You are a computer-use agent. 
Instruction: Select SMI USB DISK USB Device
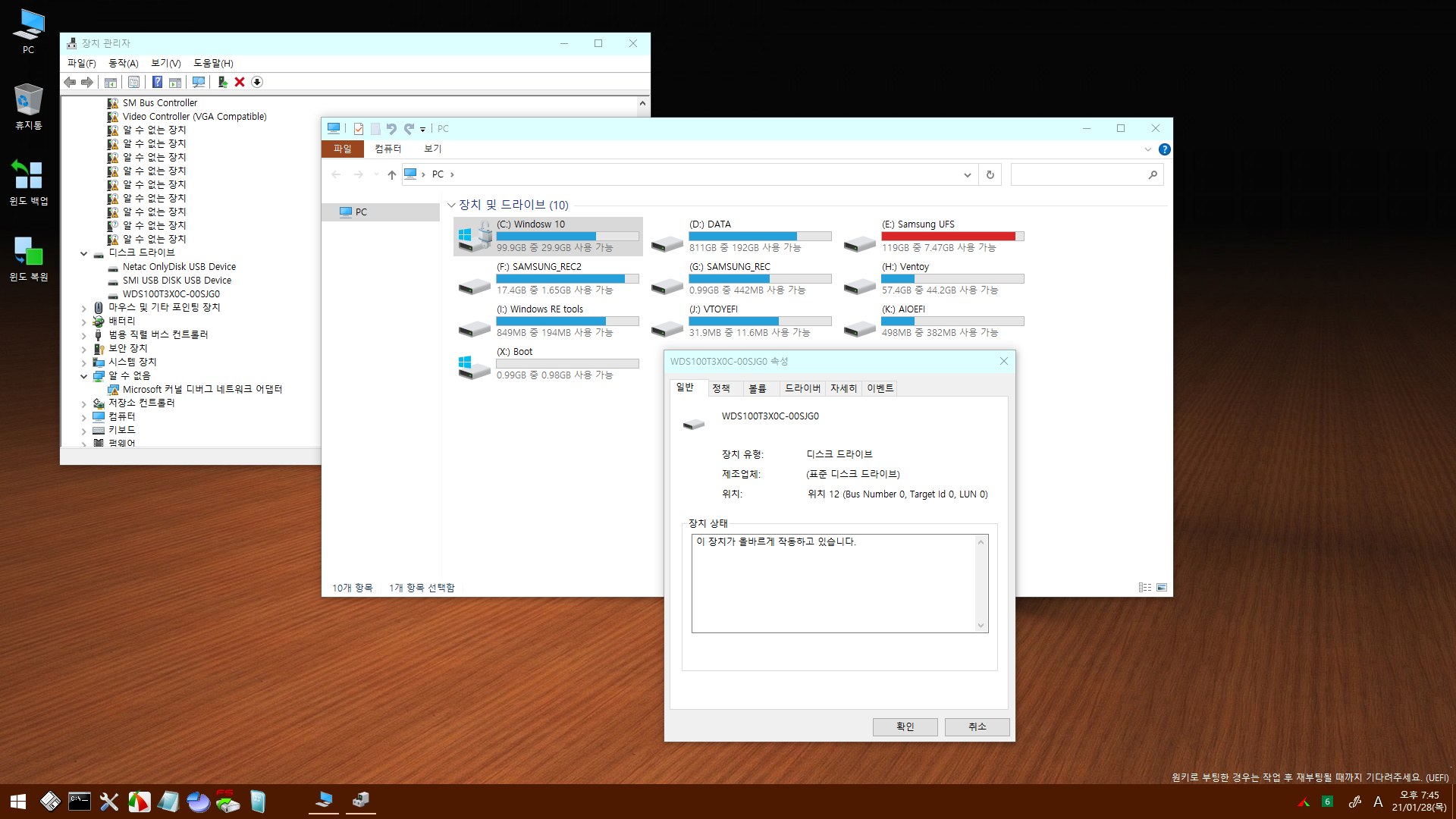[x=177, y=281]
